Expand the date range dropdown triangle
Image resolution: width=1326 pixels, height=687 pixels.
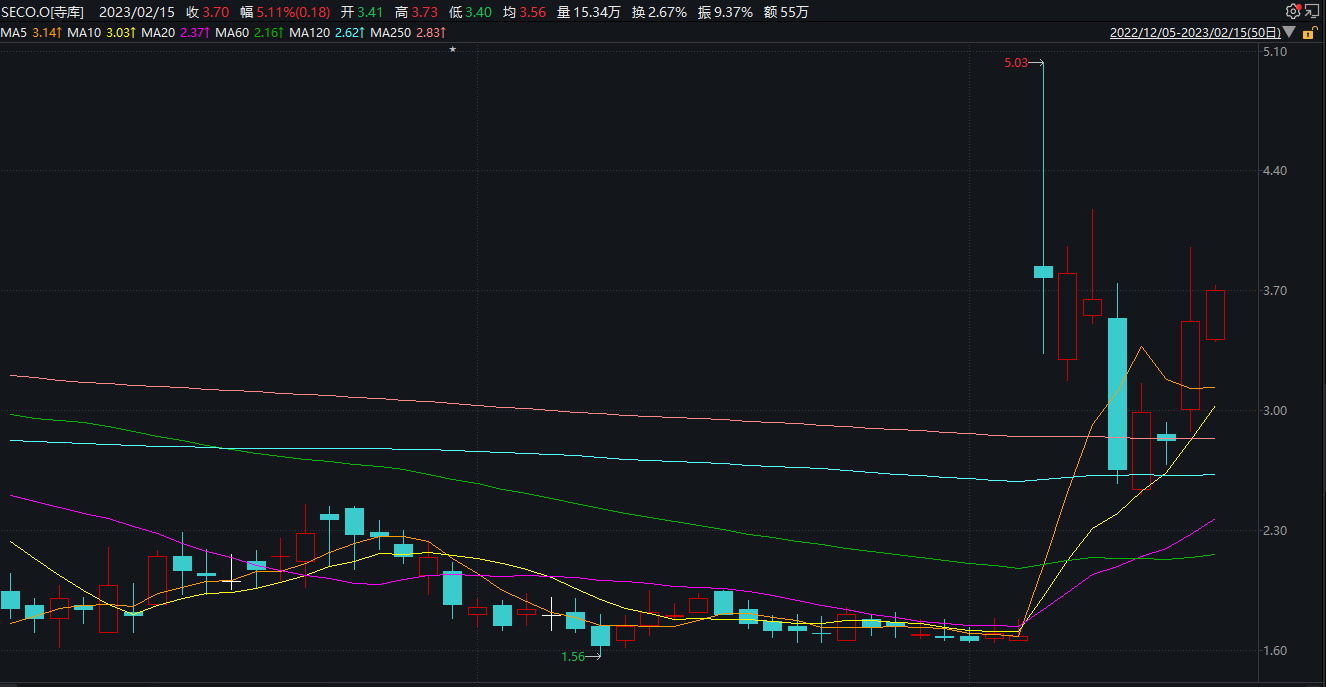pyautogui.click(x=1289, y=33)
